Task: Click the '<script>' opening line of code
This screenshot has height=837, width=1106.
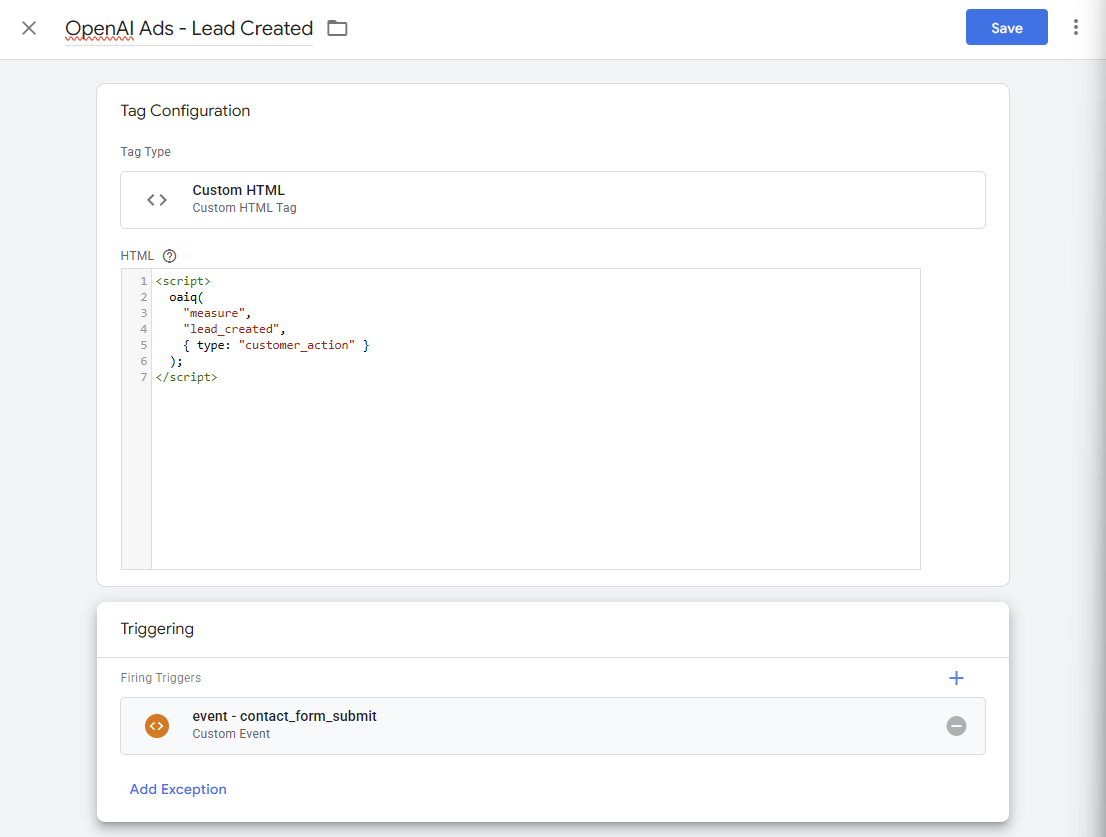Action: (x=183, y=281)
